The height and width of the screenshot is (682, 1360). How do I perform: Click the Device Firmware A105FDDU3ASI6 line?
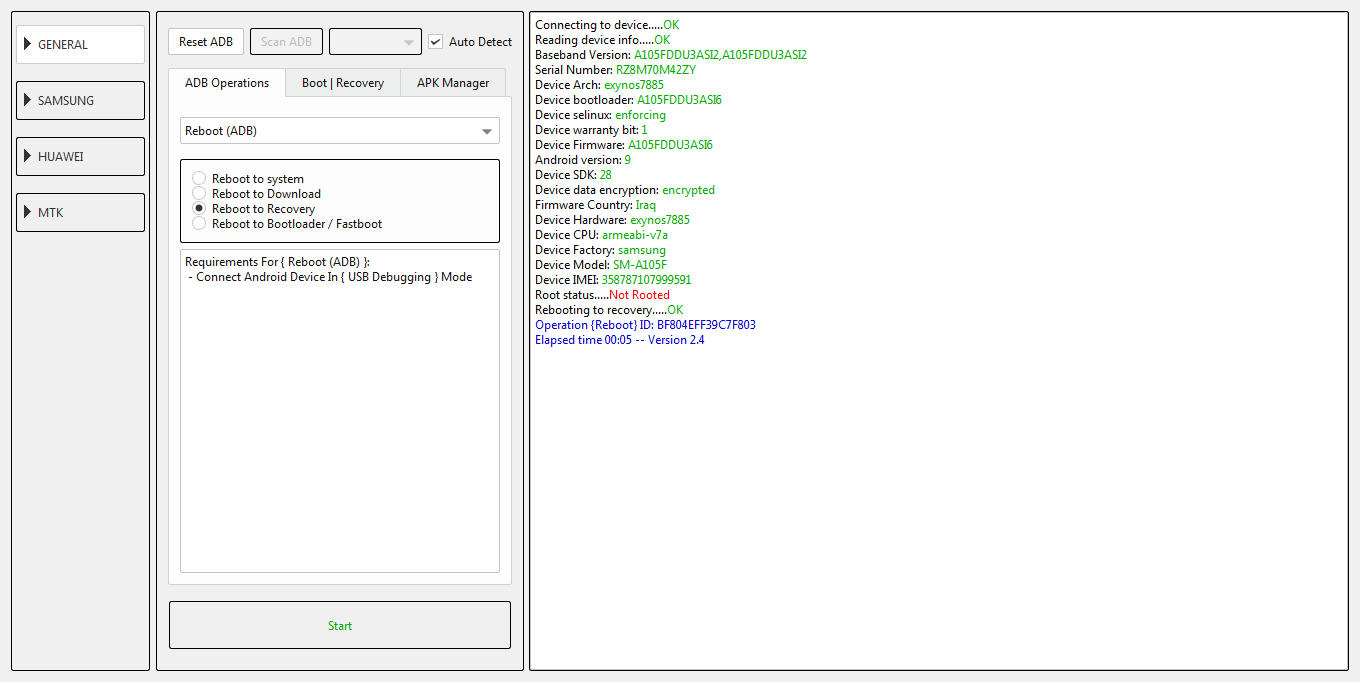[x=624, y=145]
